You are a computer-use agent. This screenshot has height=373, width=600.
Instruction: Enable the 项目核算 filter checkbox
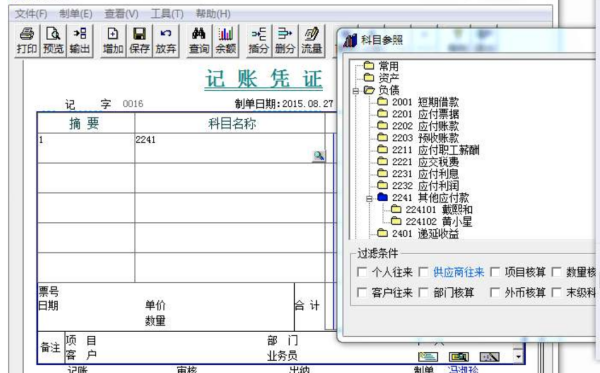pos(495,272)
